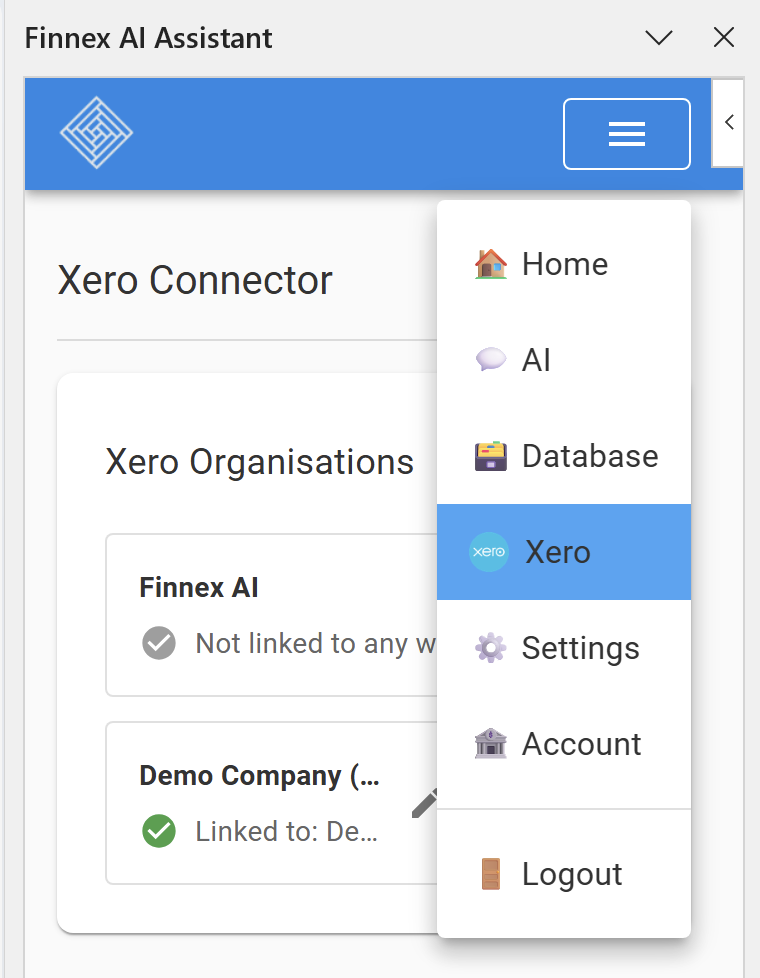This screenshot has height=978, width=760.
Task: Click the Database file cabinet icon
Action: (490, 456)
